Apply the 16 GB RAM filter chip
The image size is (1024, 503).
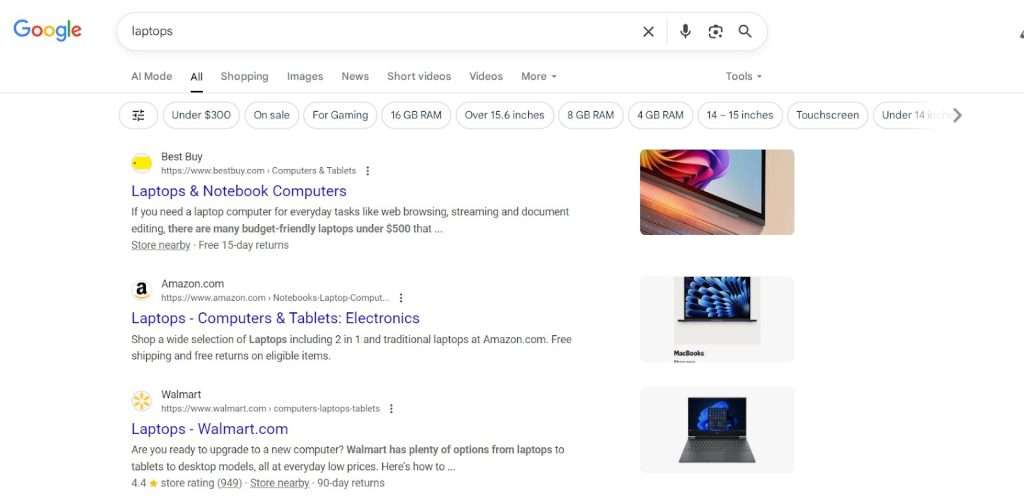(416, 116)
